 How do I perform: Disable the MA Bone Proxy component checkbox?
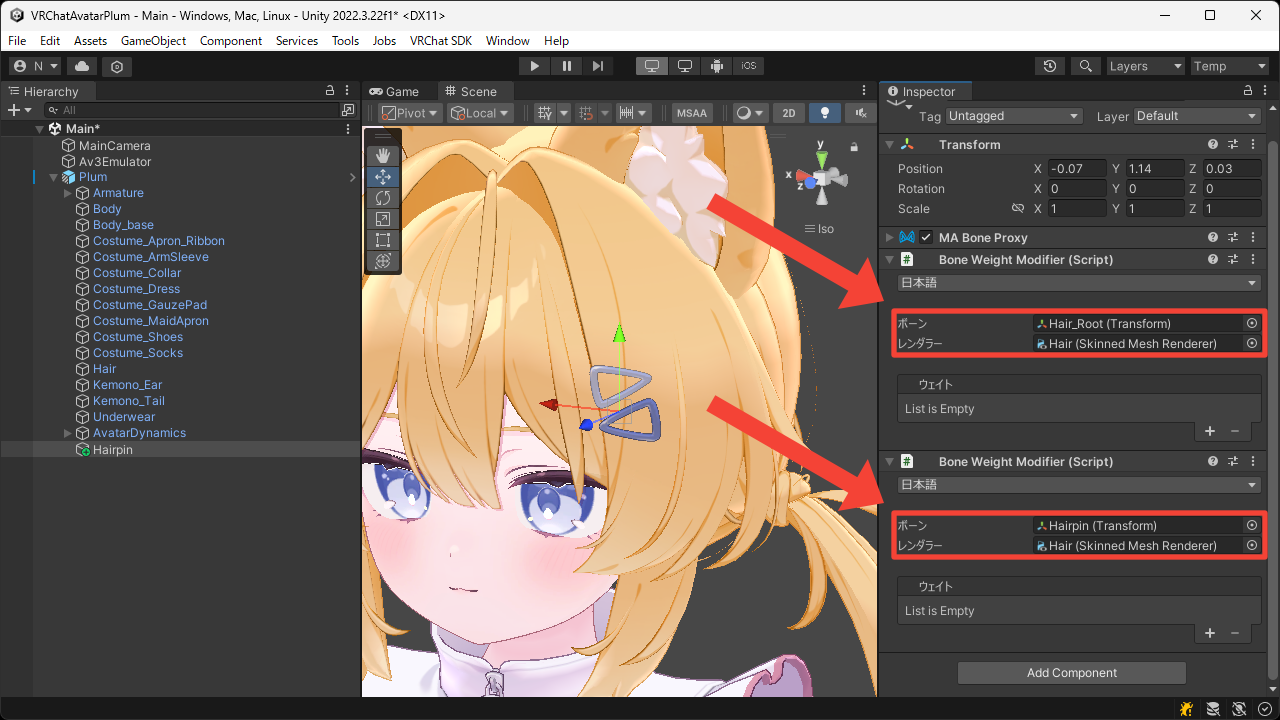(925, 237)
